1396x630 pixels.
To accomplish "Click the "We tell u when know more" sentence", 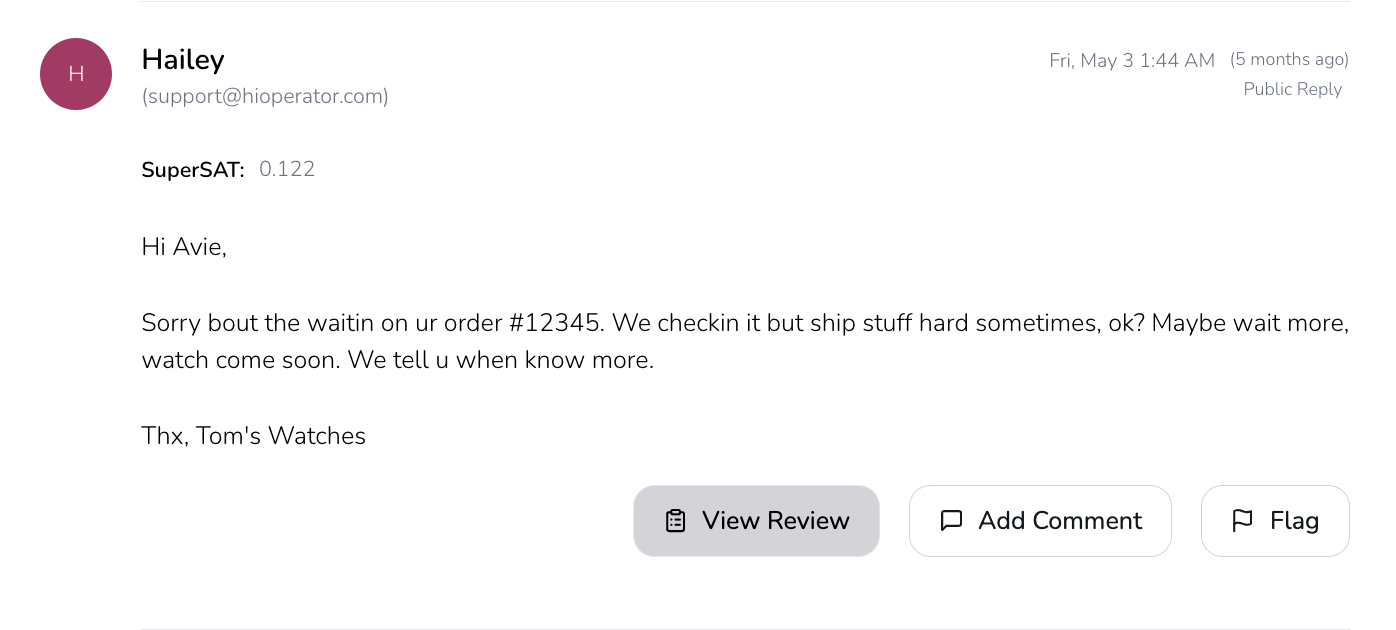I will tap(500, 360).
